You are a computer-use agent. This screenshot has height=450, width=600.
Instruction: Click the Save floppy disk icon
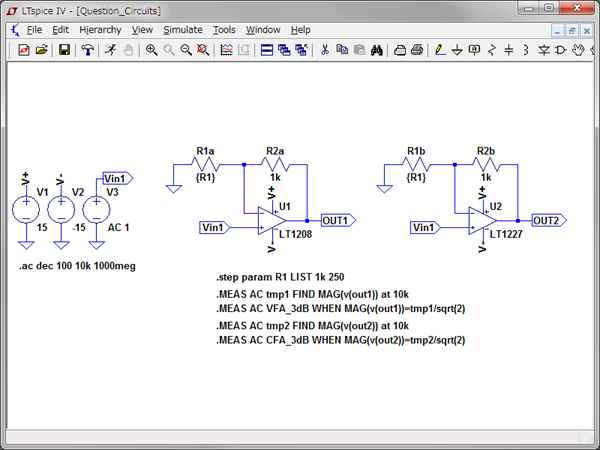pos(64,49)
